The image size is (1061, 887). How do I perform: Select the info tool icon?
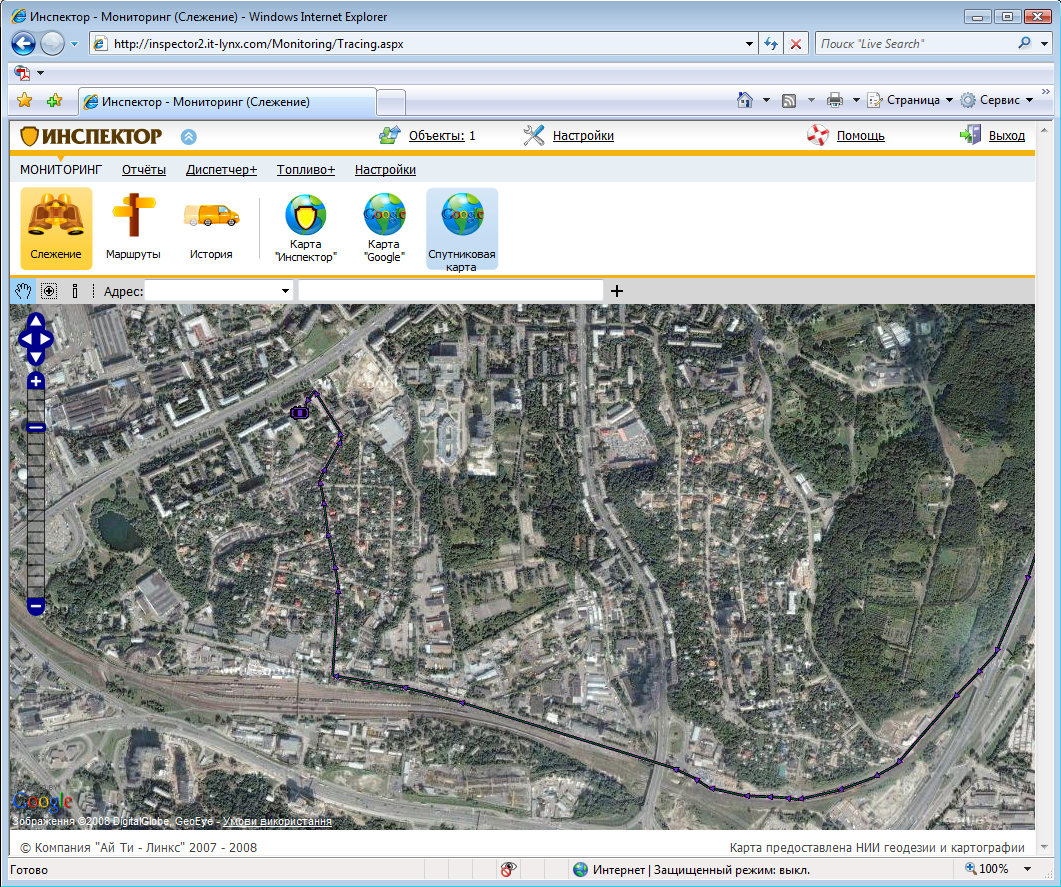point(74,292)
